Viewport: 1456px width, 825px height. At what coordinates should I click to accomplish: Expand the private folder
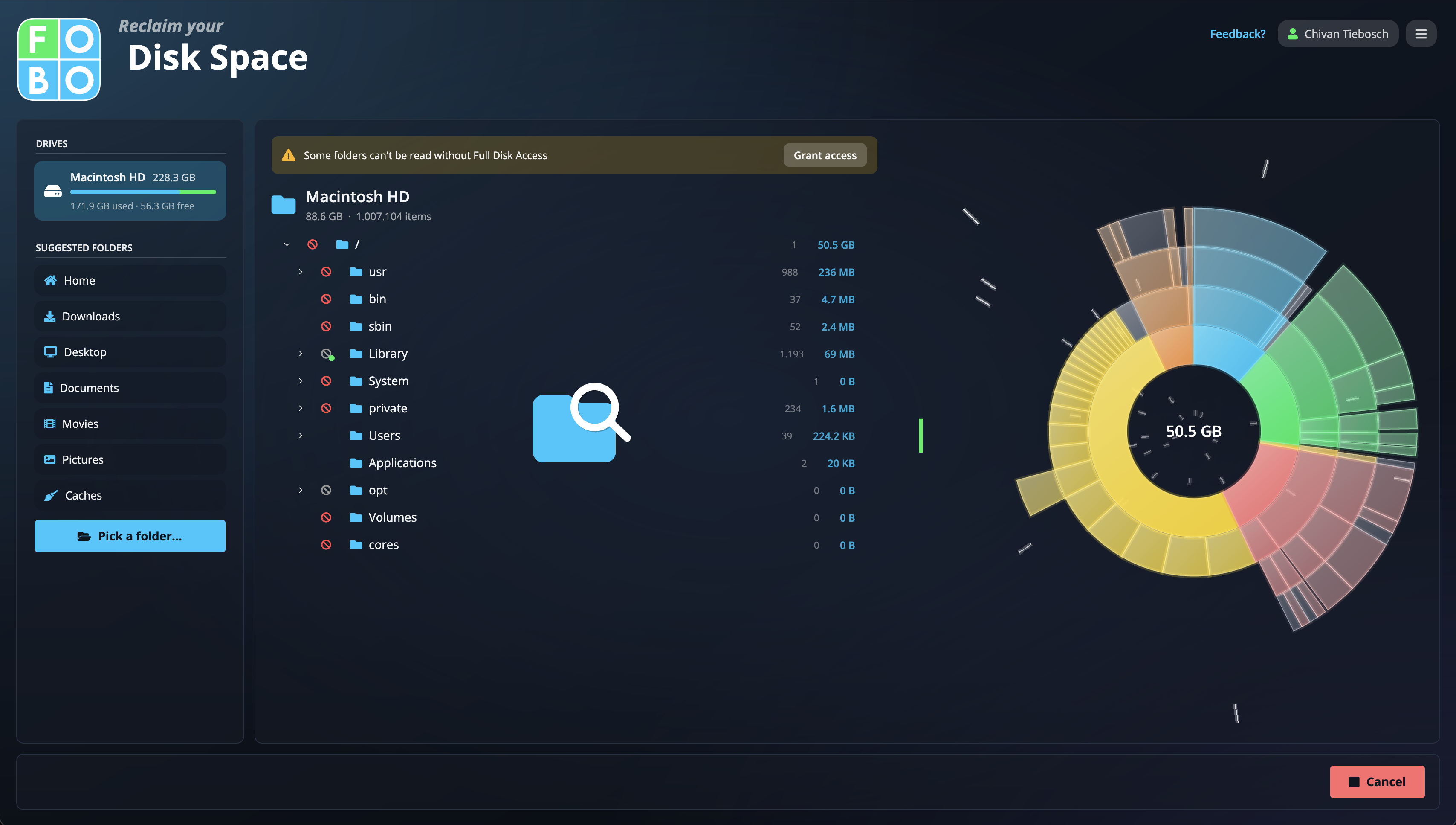pos(301,409)
